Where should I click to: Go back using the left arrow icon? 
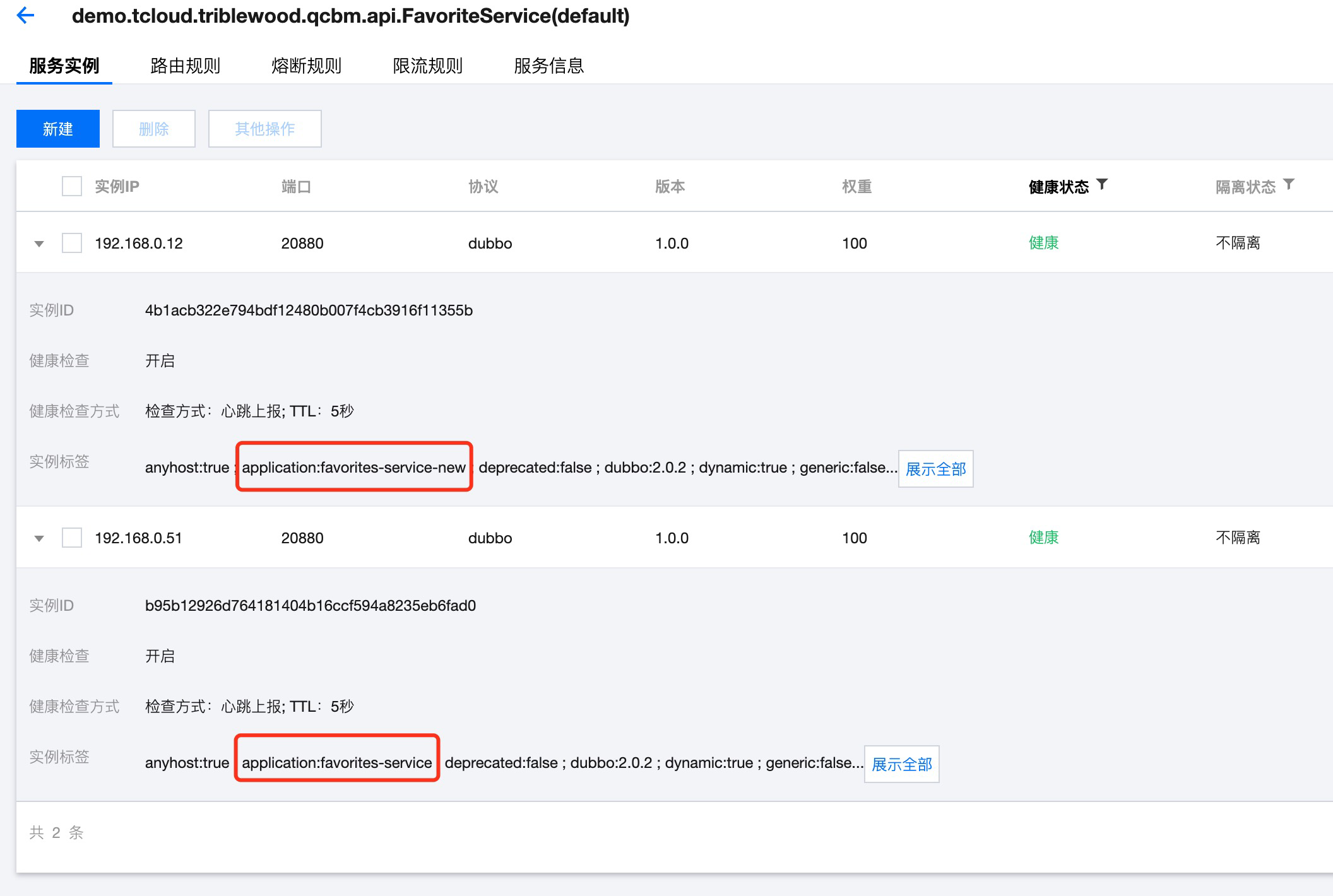25,15
